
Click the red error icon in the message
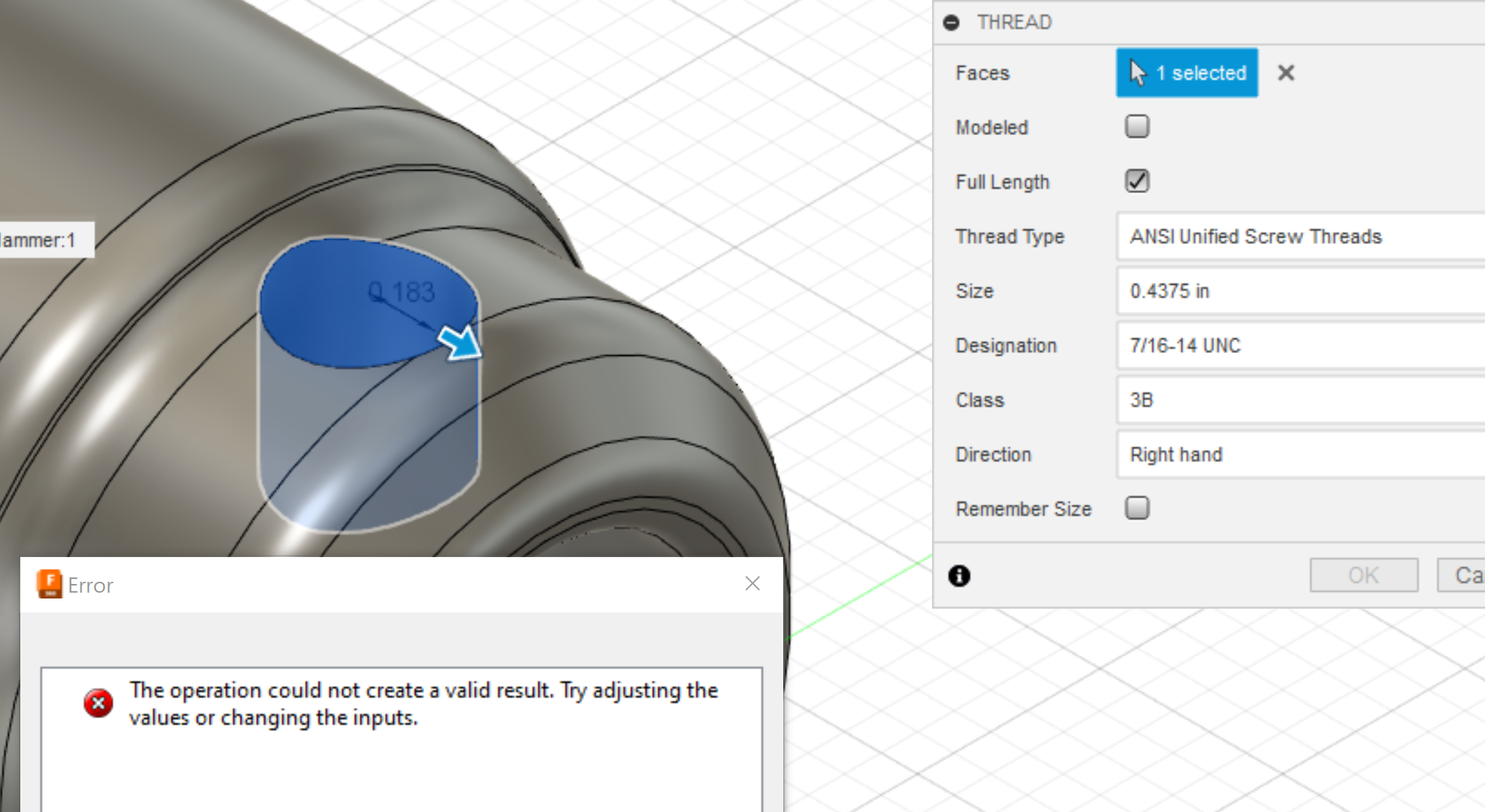click(x=98, y=703)
